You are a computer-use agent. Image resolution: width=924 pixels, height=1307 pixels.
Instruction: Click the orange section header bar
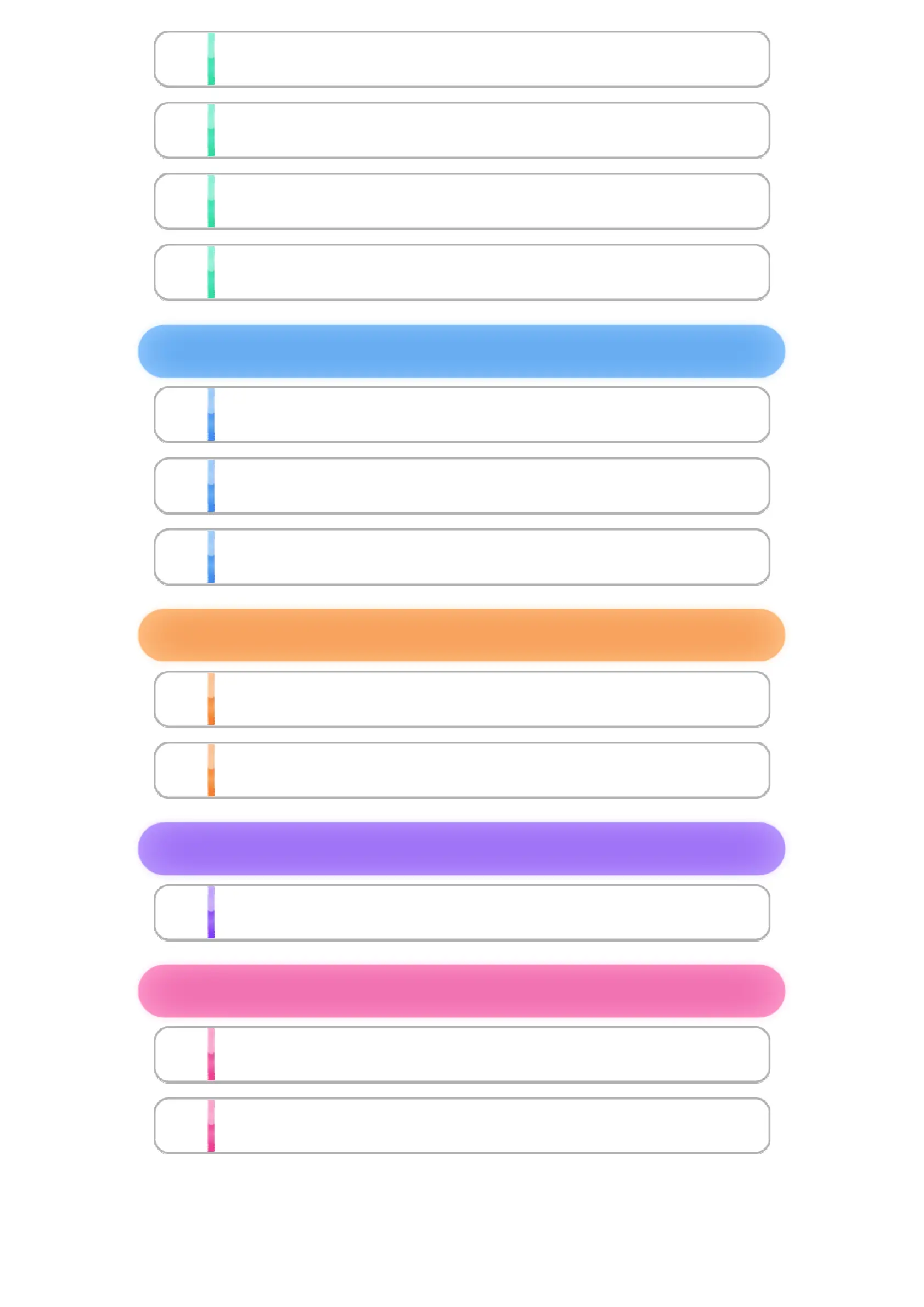[461, 635]
